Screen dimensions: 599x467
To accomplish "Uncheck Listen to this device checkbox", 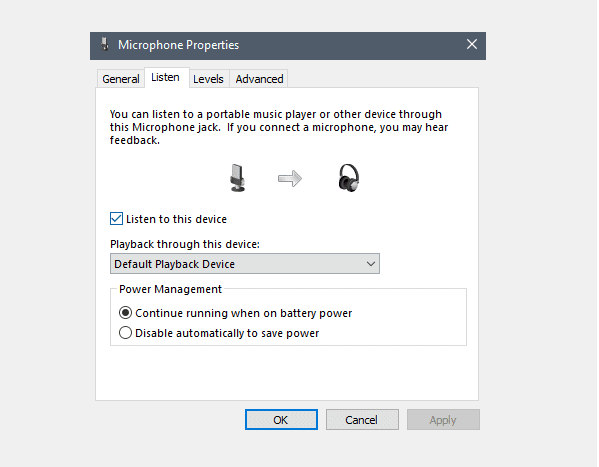I will point(116,219).
